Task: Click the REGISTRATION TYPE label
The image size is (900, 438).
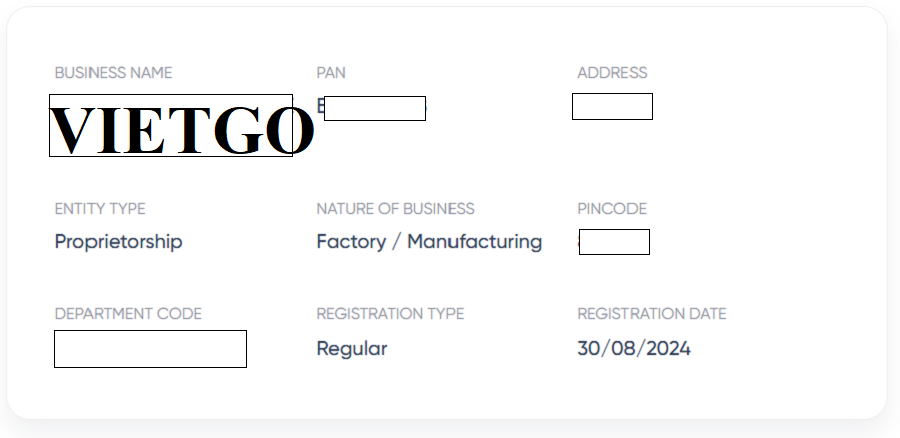Action: click(390, 314)
